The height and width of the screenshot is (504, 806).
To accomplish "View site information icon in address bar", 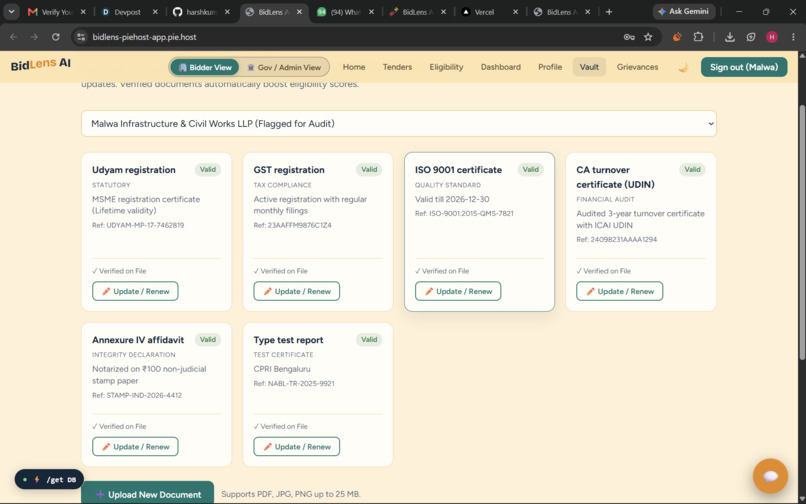I will 81,37.
